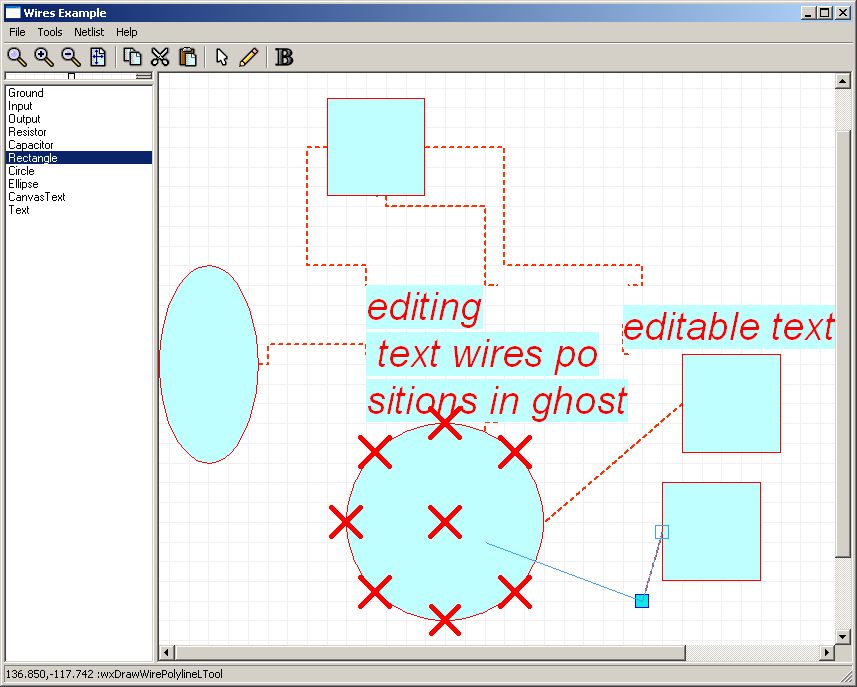Image resolution: width=857 pixels, height=687 pixels.
Task: Open the Tools menu
Action: tap(50, 32)
